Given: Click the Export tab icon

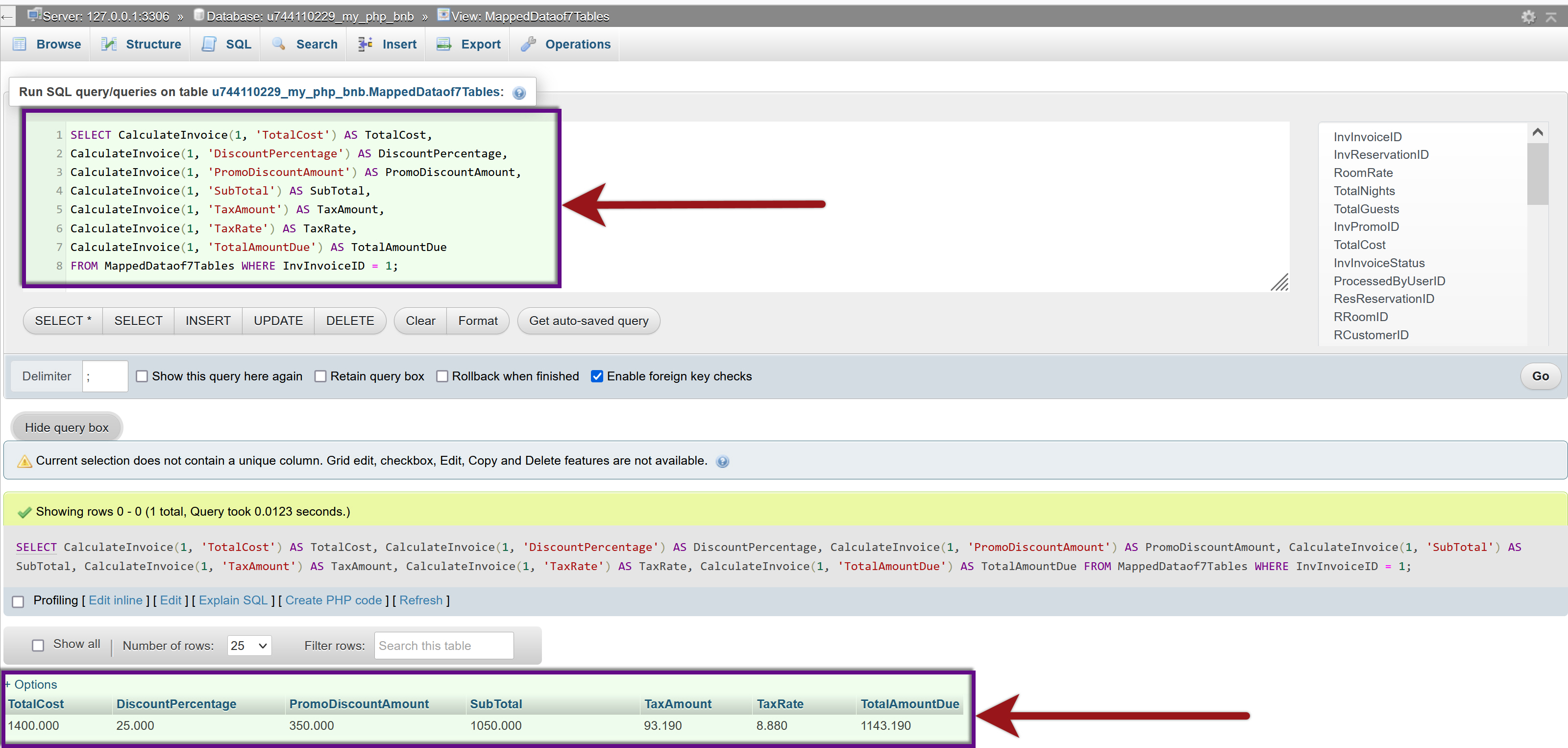Looking at the screenshot, I should pos(444,44).
